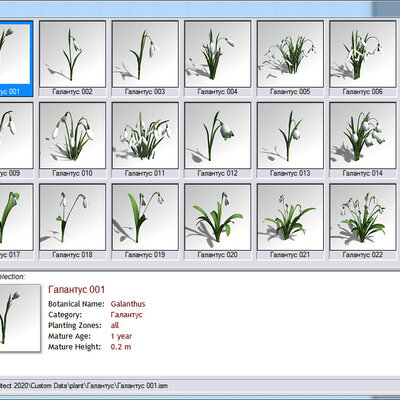Choose the Галантус 004 snowdrop thumbnail

(217, 54)
